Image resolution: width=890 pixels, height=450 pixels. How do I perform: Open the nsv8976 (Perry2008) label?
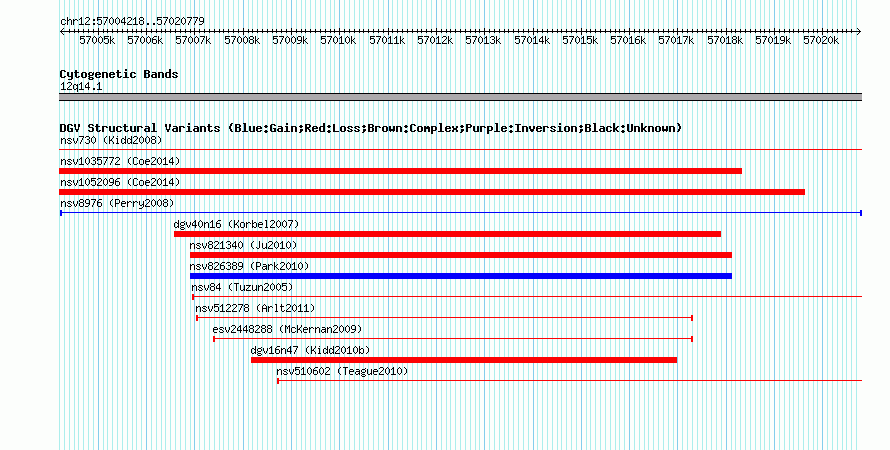pyautogui.click(x=117, y=203)
